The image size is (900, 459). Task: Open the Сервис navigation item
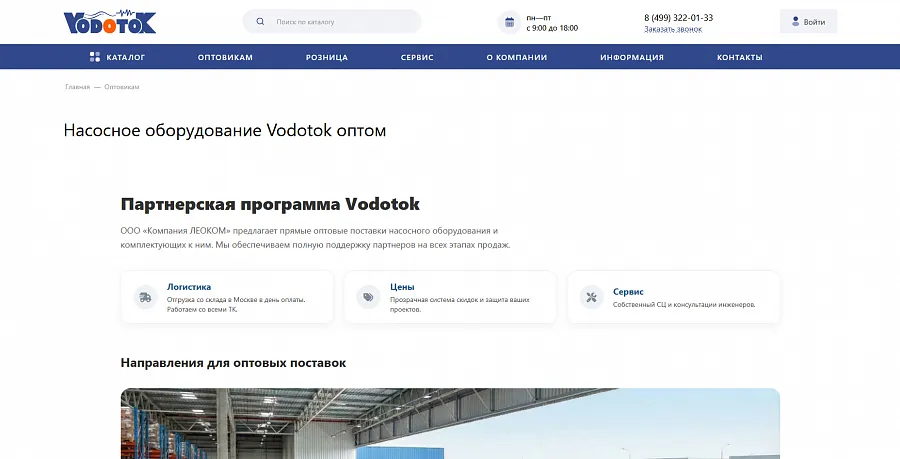[x=417, y=57]
